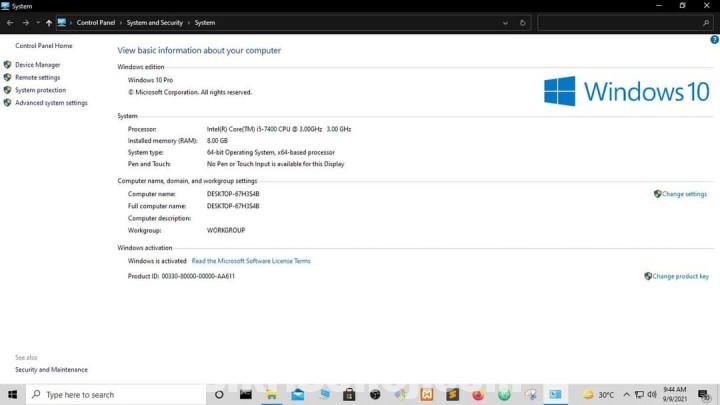720x405 pixels.
Task: Click the taskbar search box
Action: 116,394
